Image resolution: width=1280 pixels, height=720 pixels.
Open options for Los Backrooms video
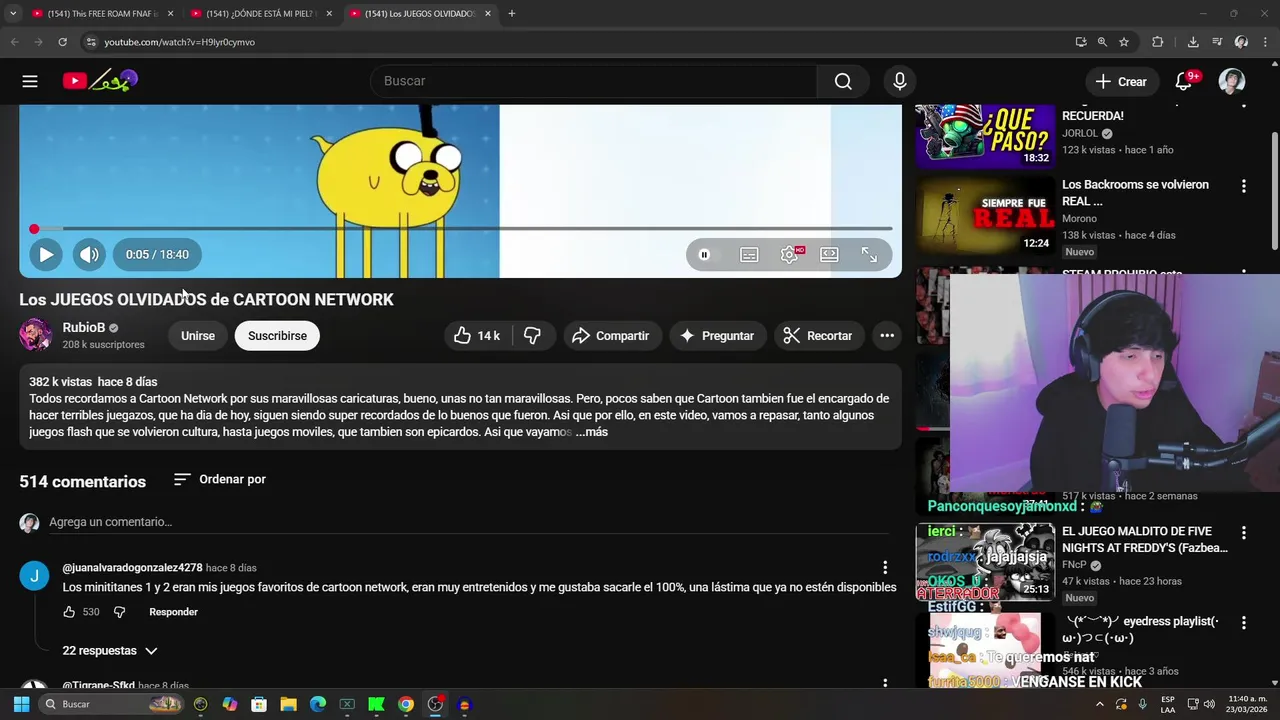pyautogui.click(x=1244, y=187)
